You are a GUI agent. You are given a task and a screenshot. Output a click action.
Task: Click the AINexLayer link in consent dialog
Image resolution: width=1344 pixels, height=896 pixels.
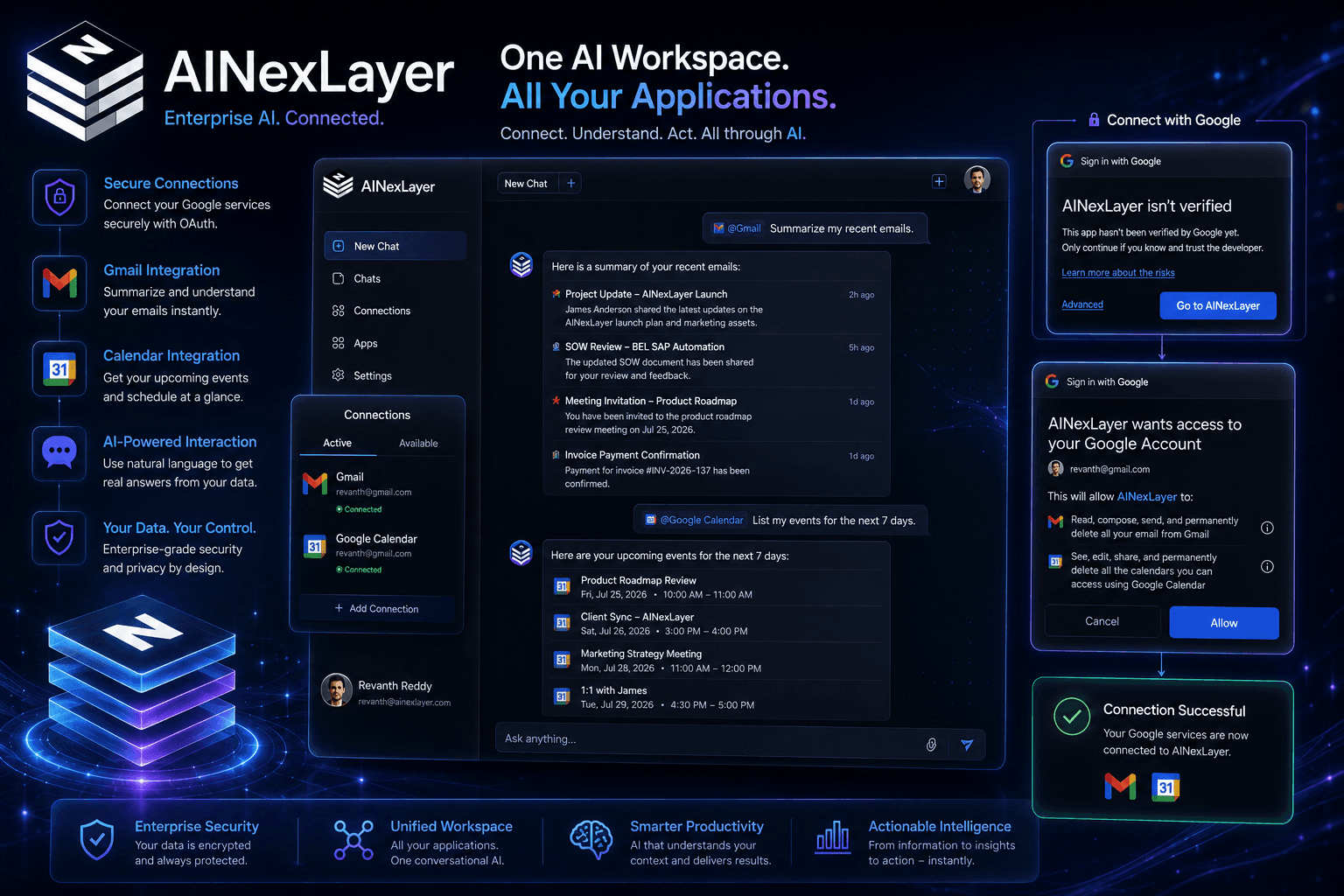pyautogui.click(x=1147, y=496)
